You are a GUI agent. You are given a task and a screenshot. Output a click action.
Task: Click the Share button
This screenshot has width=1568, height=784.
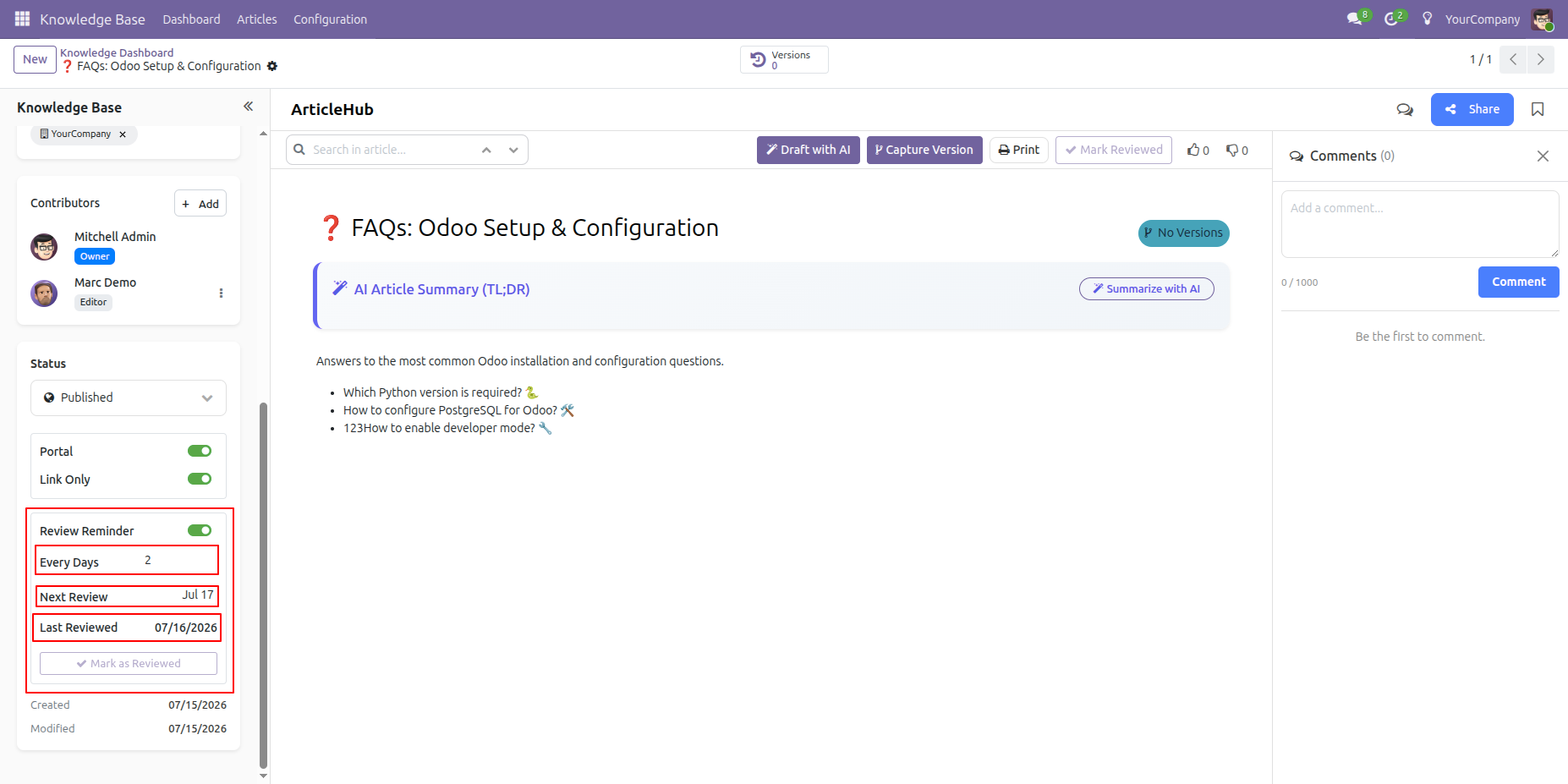1472,109
